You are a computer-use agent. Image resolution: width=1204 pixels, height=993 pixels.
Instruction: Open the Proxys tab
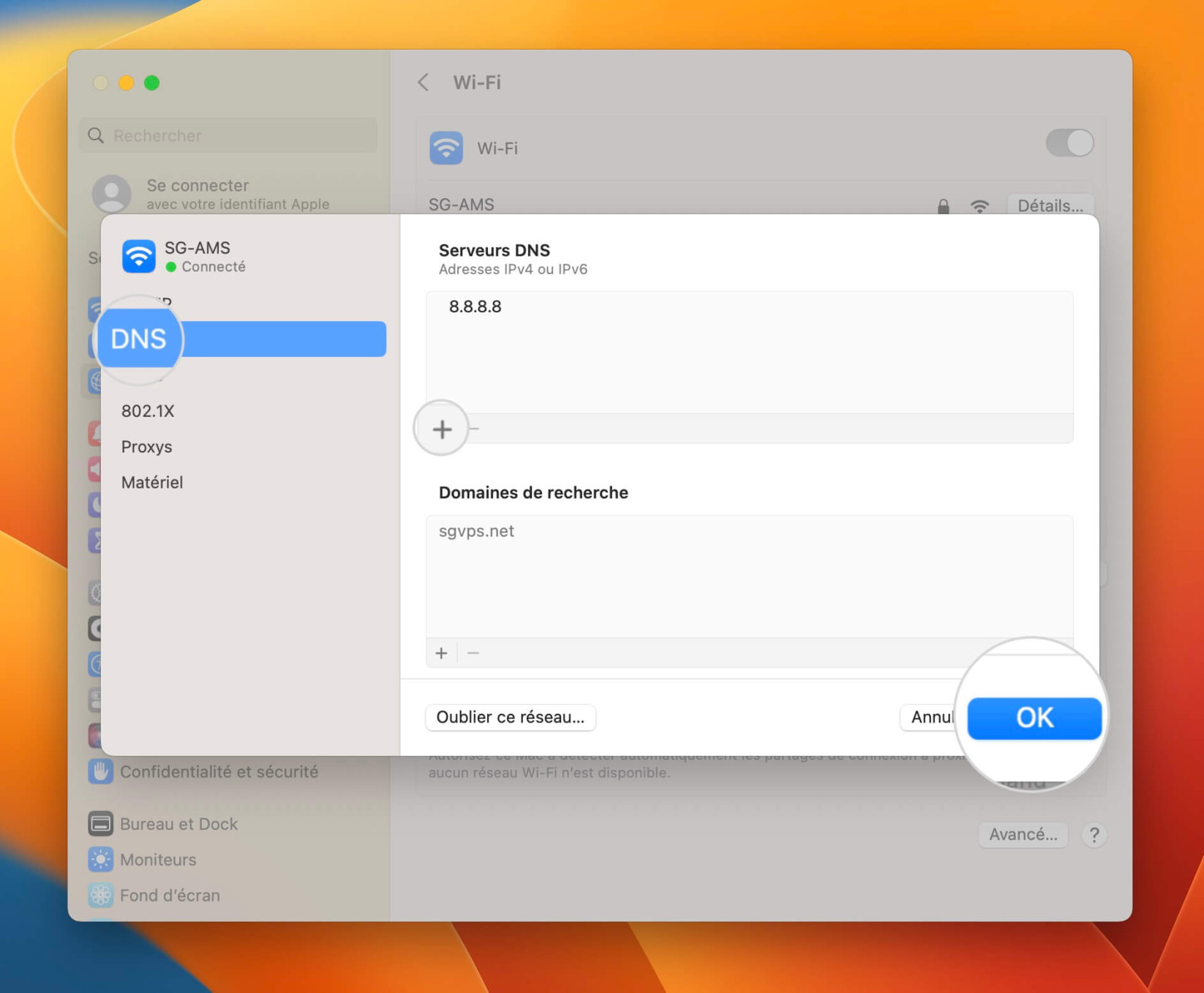click(146, 447)
